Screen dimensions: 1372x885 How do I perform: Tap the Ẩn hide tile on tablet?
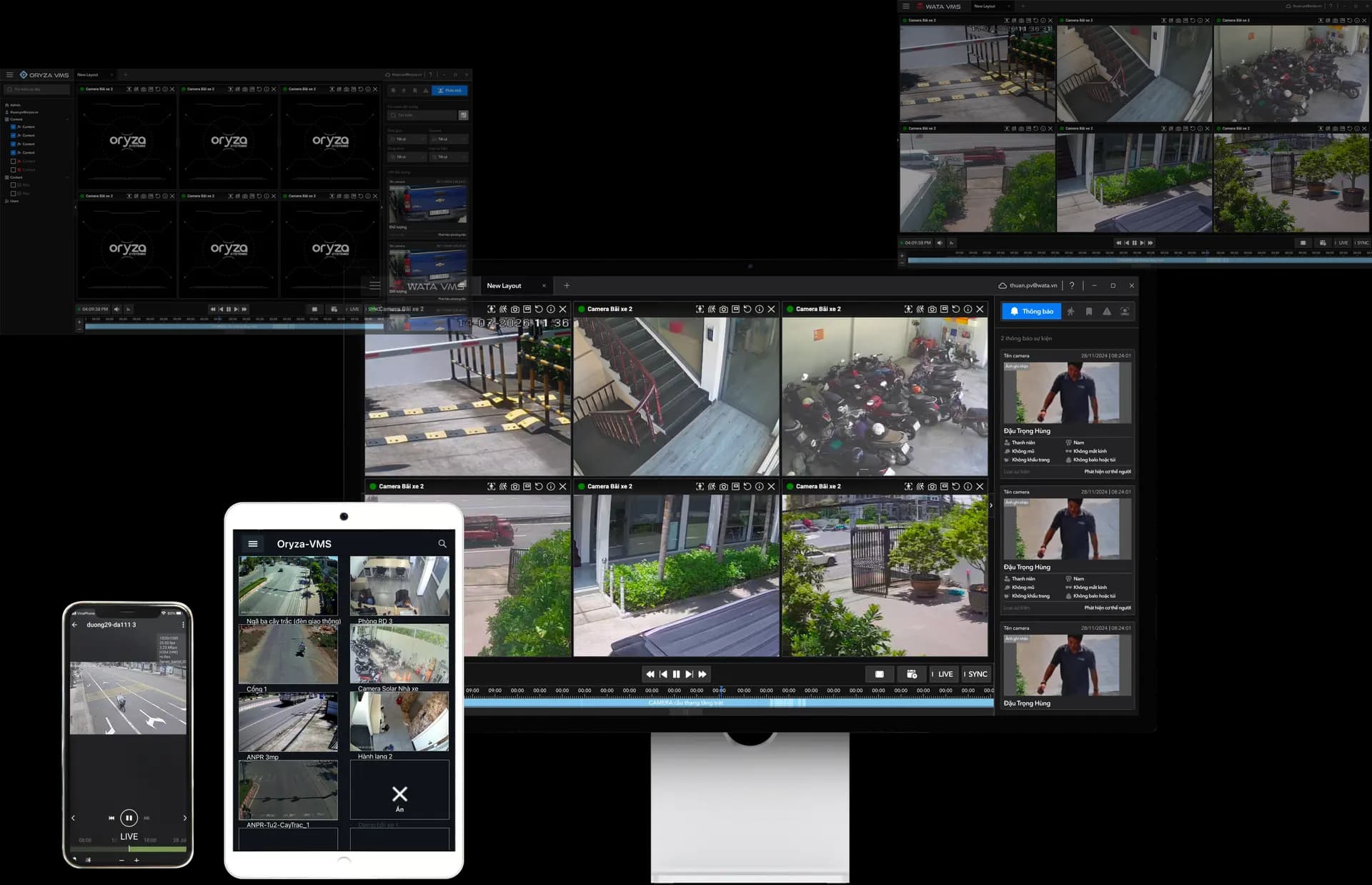(x=399, y=789)
